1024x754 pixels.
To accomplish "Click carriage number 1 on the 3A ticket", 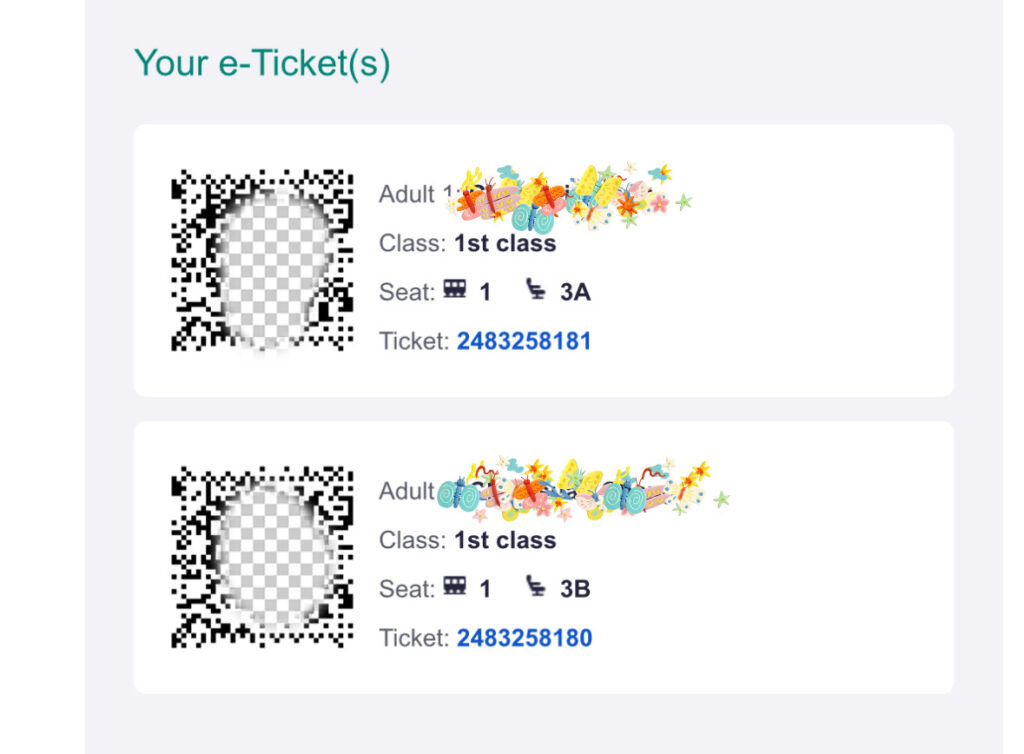I will pyautogui.click(x=485, y=292).
